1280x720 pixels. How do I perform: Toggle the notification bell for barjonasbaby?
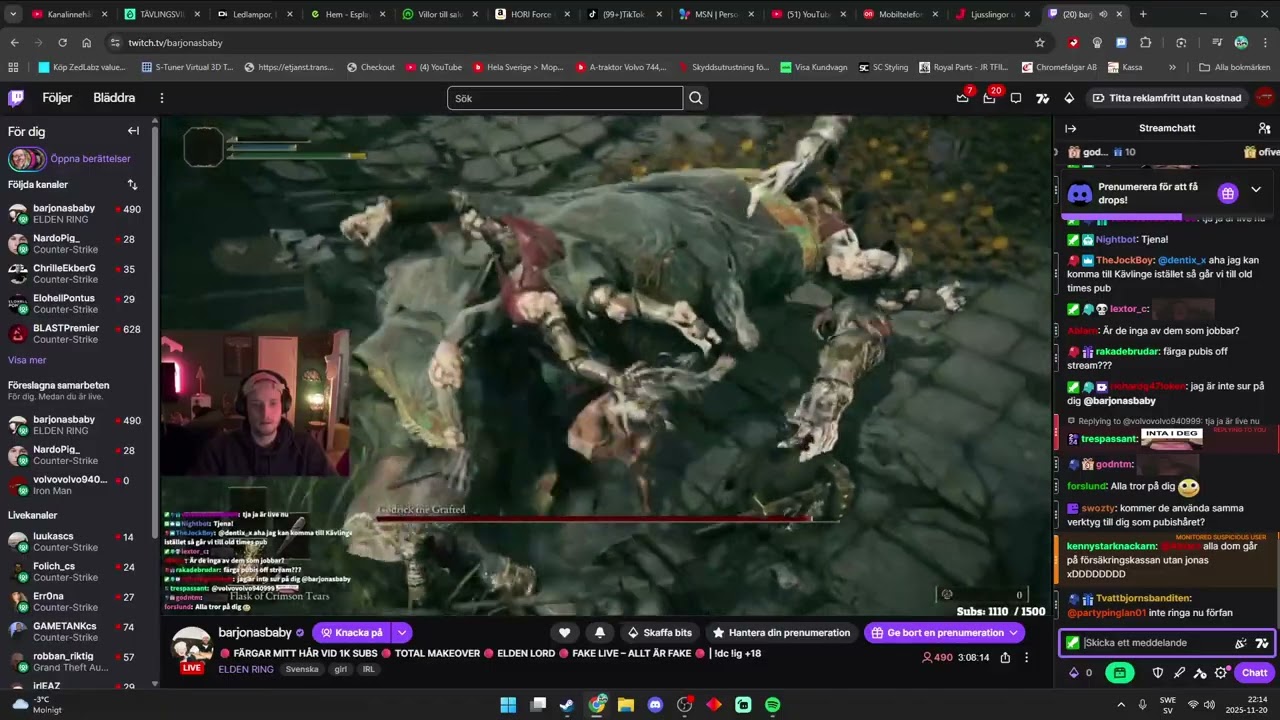[600, 633]
